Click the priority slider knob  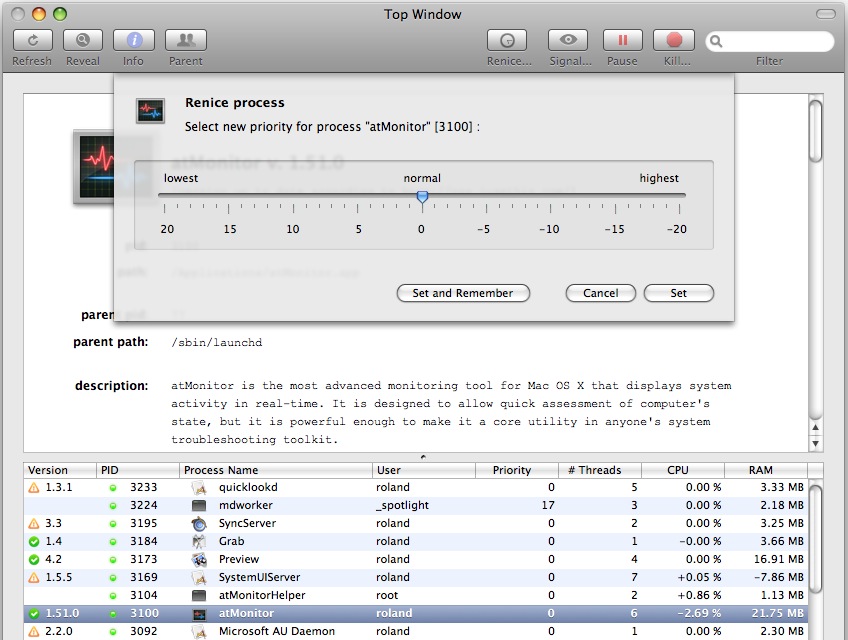pyautogui.click(x=422, y=197)
